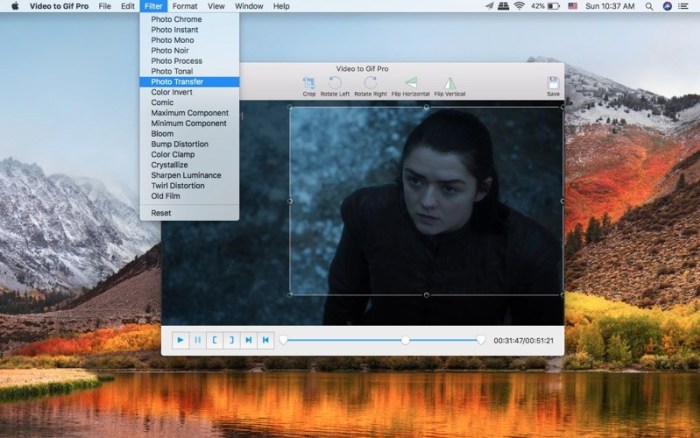Select Color Invert from Filter menu
This screenshot has width=700, height=438.
pos(171,92)
